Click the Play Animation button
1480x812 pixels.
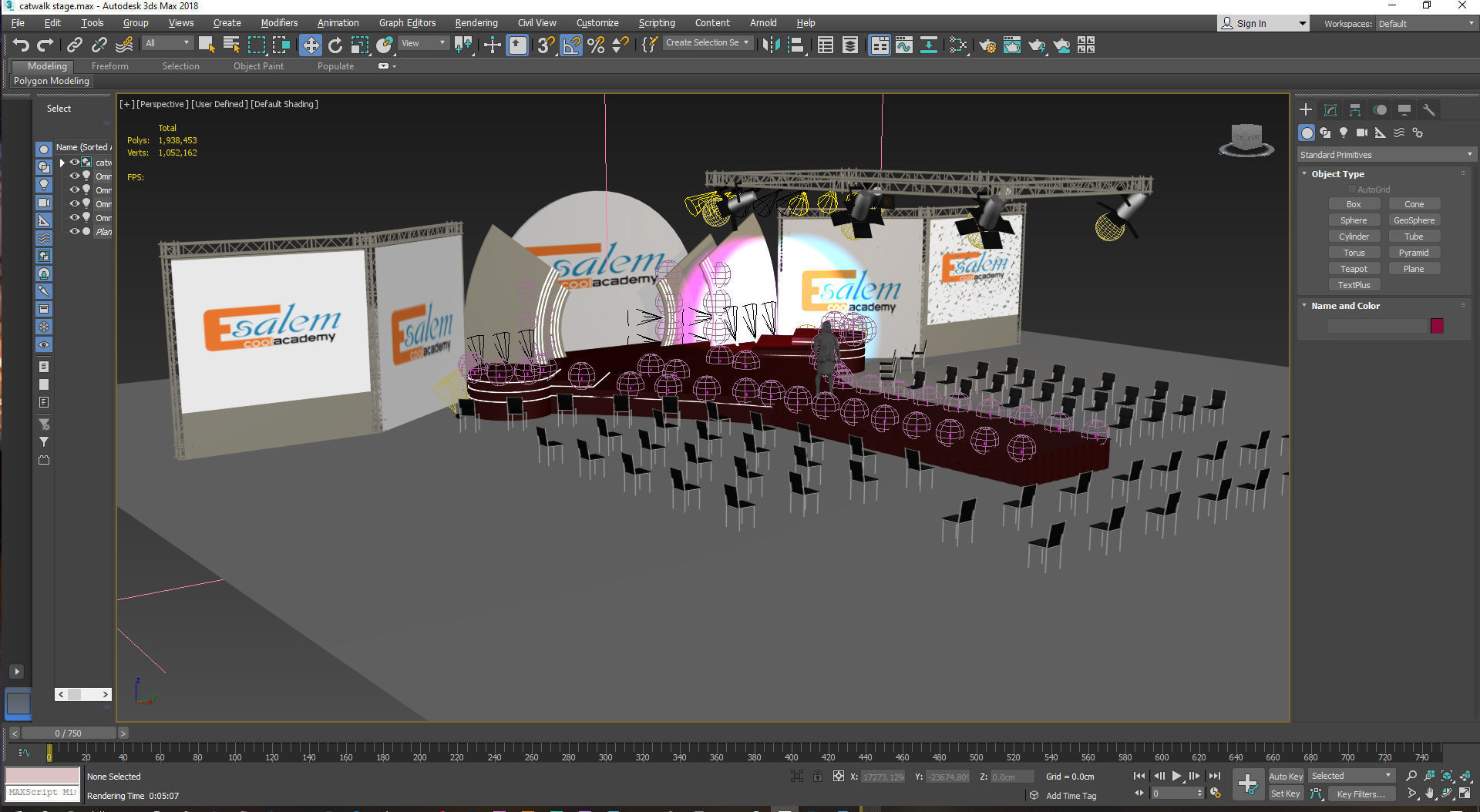1176,777
